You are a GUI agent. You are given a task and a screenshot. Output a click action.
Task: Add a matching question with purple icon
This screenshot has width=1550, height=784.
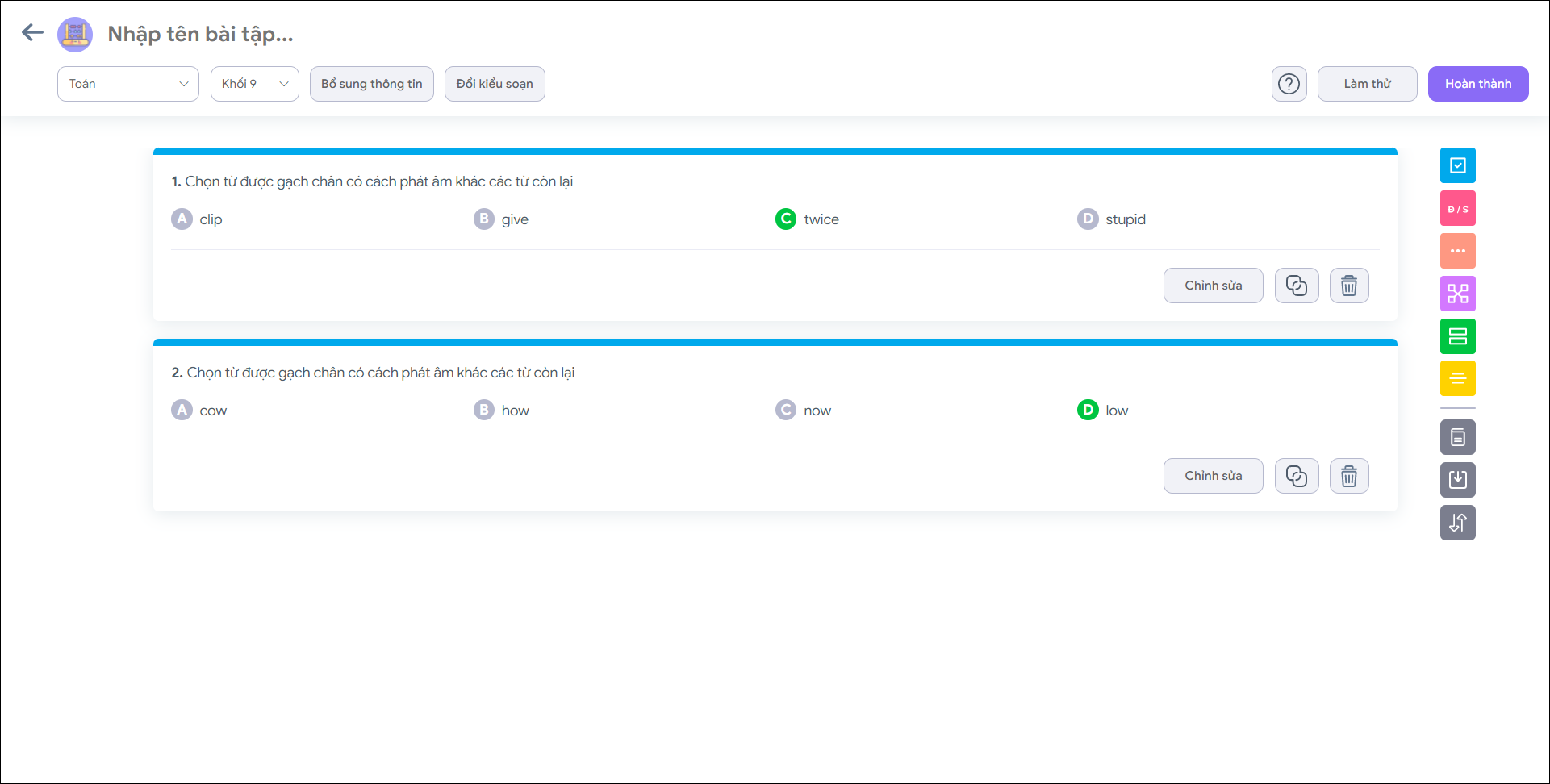1457,294
